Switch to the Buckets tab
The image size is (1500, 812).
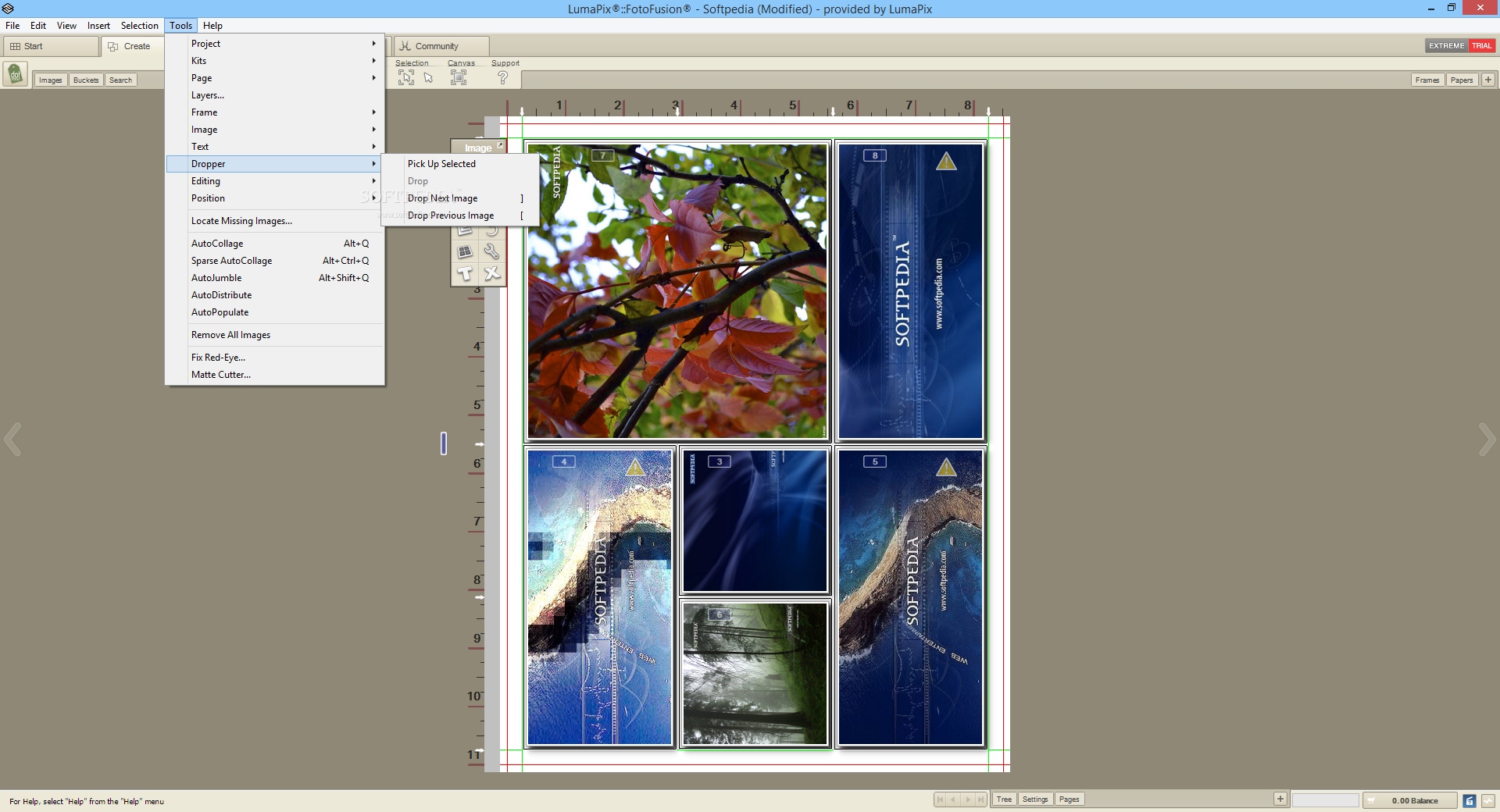pos(86,80)
